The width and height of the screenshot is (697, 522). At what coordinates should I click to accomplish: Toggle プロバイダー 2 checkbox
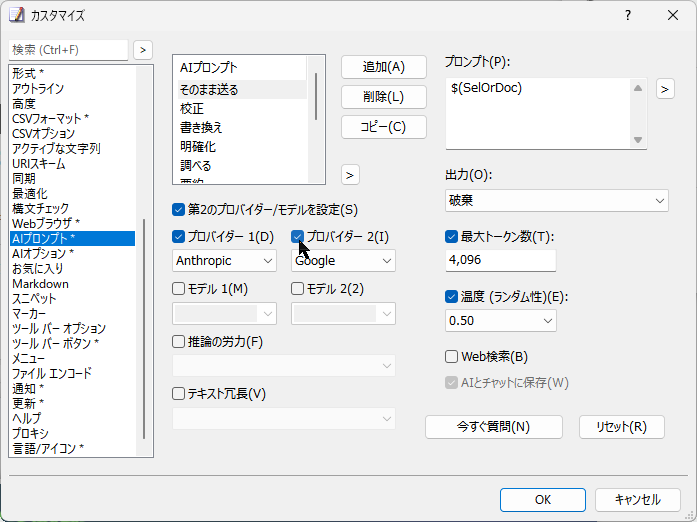tap(297, 237)
